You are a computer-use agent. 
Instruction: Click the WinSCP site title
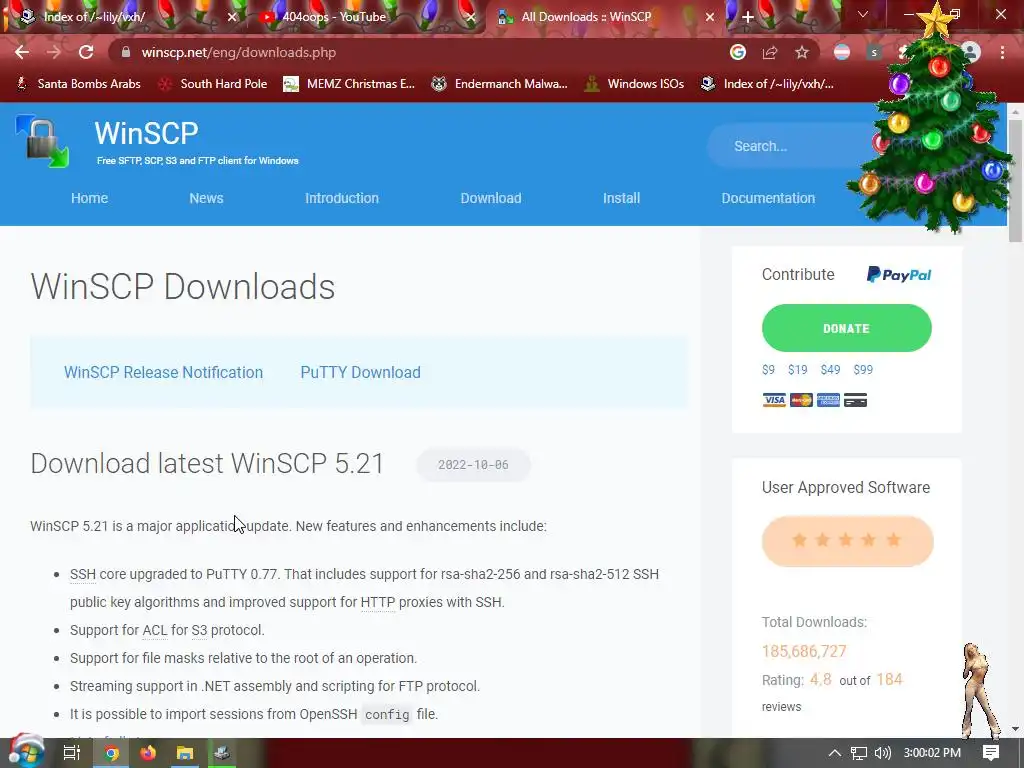(x=146, y=133)
